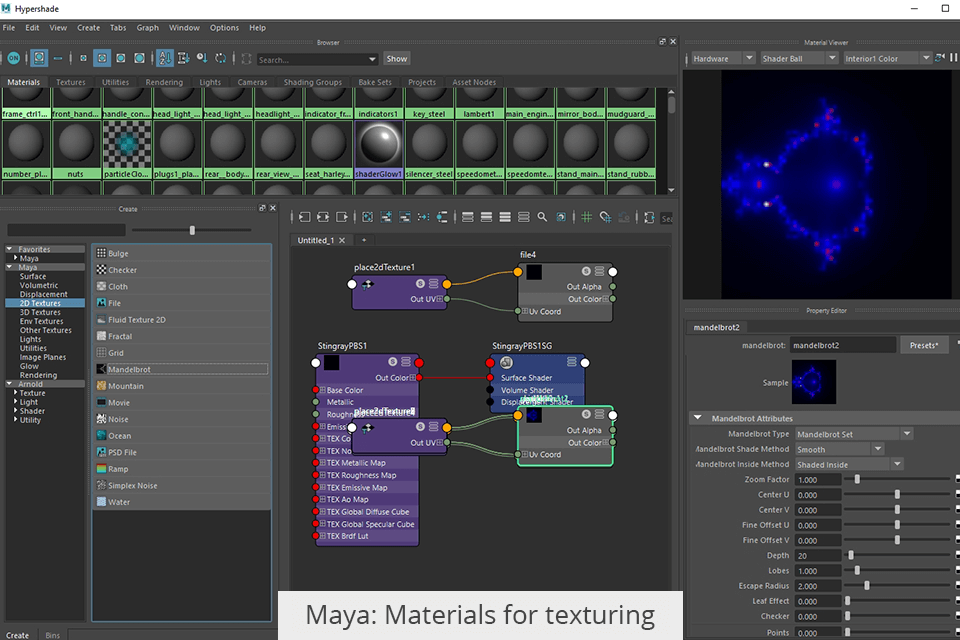Click the Noise texture icon
This screenshot has width=960, height=640.
[102, 419]
